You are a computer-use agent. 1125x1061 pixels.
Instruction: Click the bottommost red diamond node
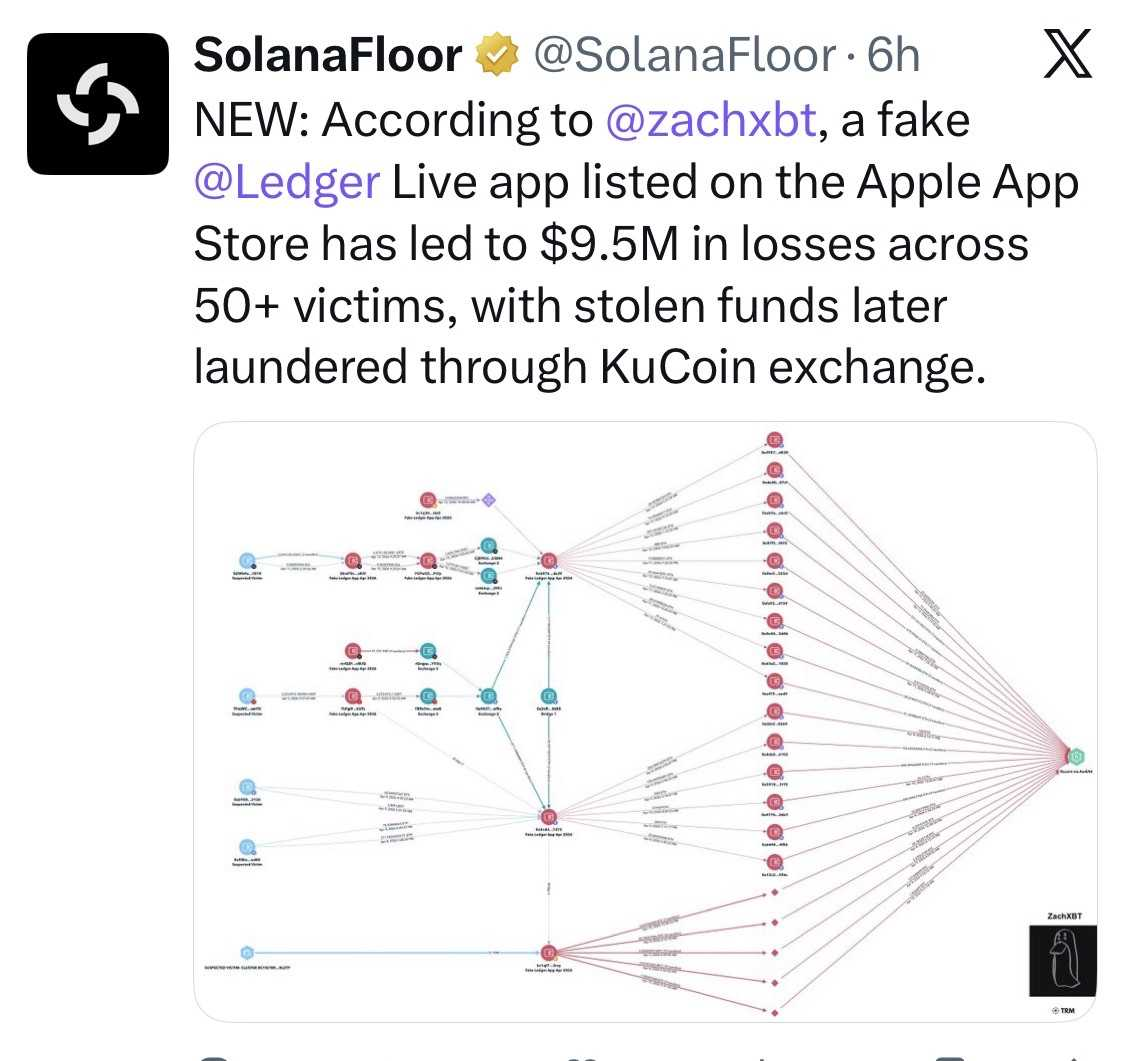[774, 1012]
